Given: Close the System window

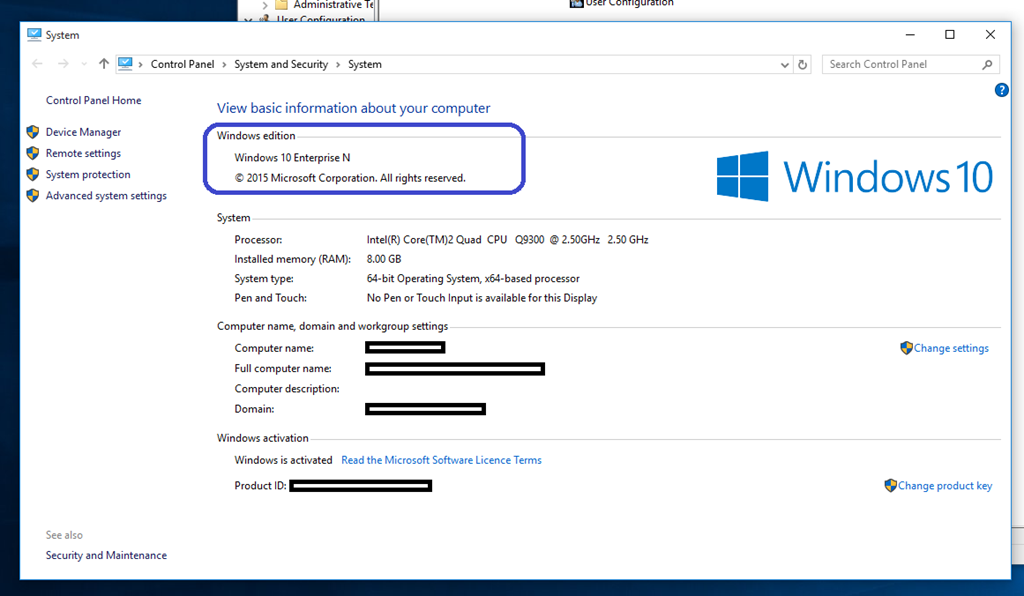Looking at the screenshot, I should tap(990, 35).
